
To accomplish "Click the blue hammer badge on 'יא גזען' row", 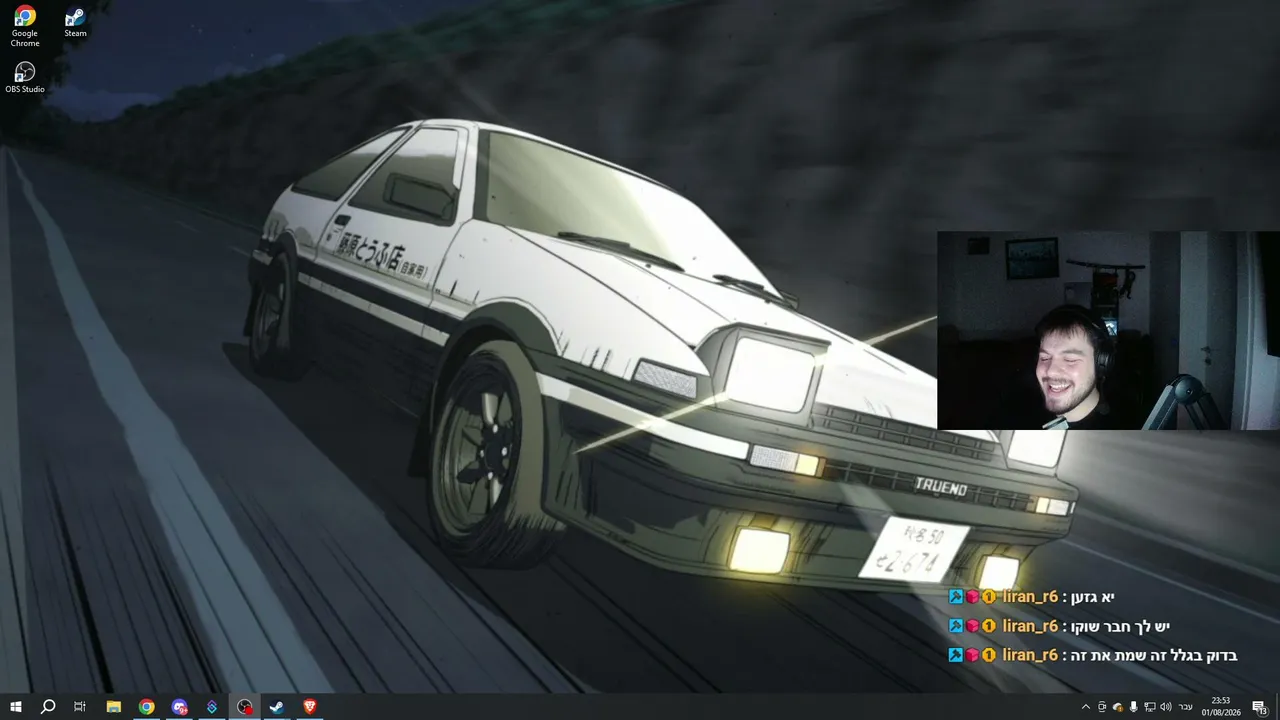I will click(x=956, y=597).
